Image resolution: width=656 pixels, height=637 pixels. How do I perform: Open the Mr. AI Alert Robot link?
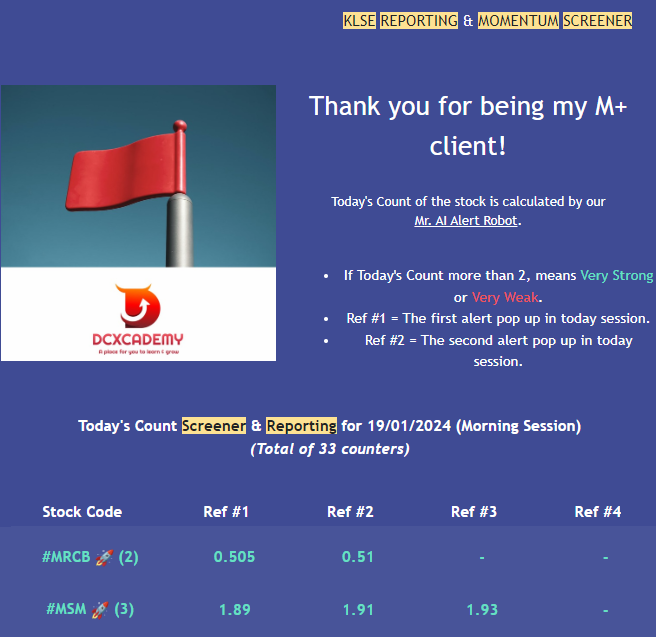tap(466, 220)
